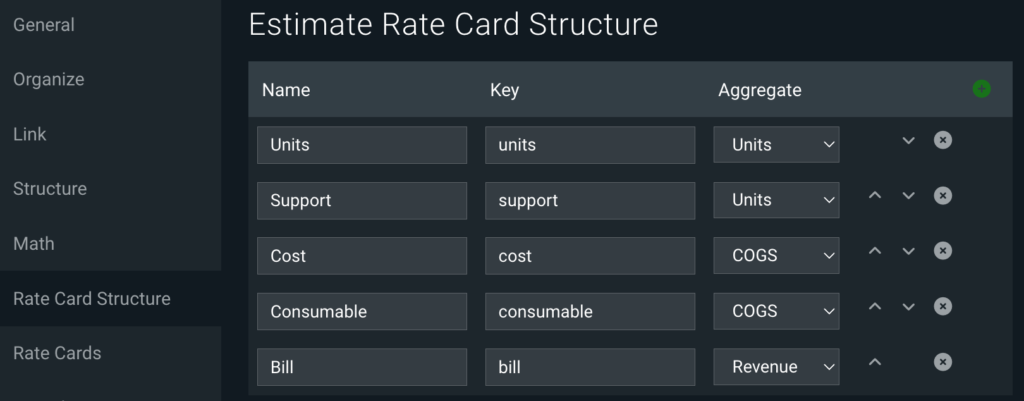1024x401 pixels.
Task: Select Structure in the sidebar
Action: [50, 189]
